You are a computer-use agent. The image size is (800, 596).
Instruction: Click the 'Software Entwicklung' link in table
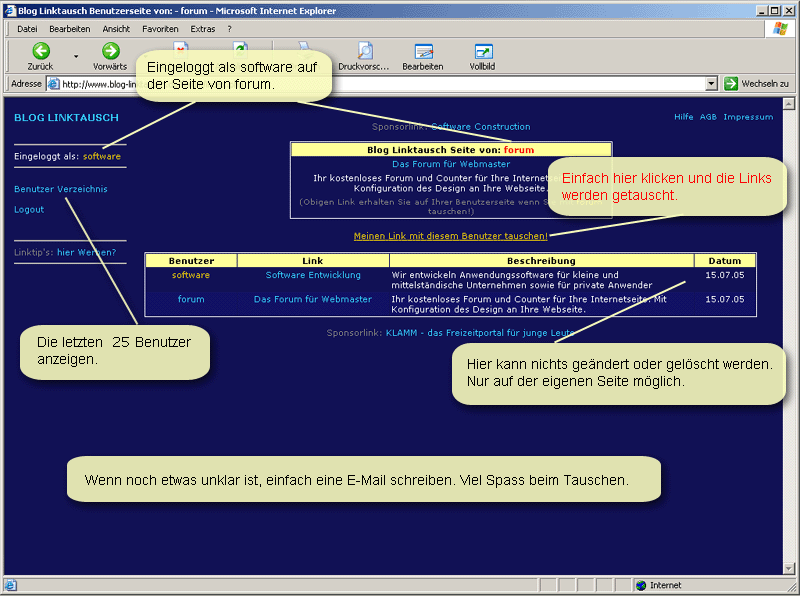click(313, 275)
